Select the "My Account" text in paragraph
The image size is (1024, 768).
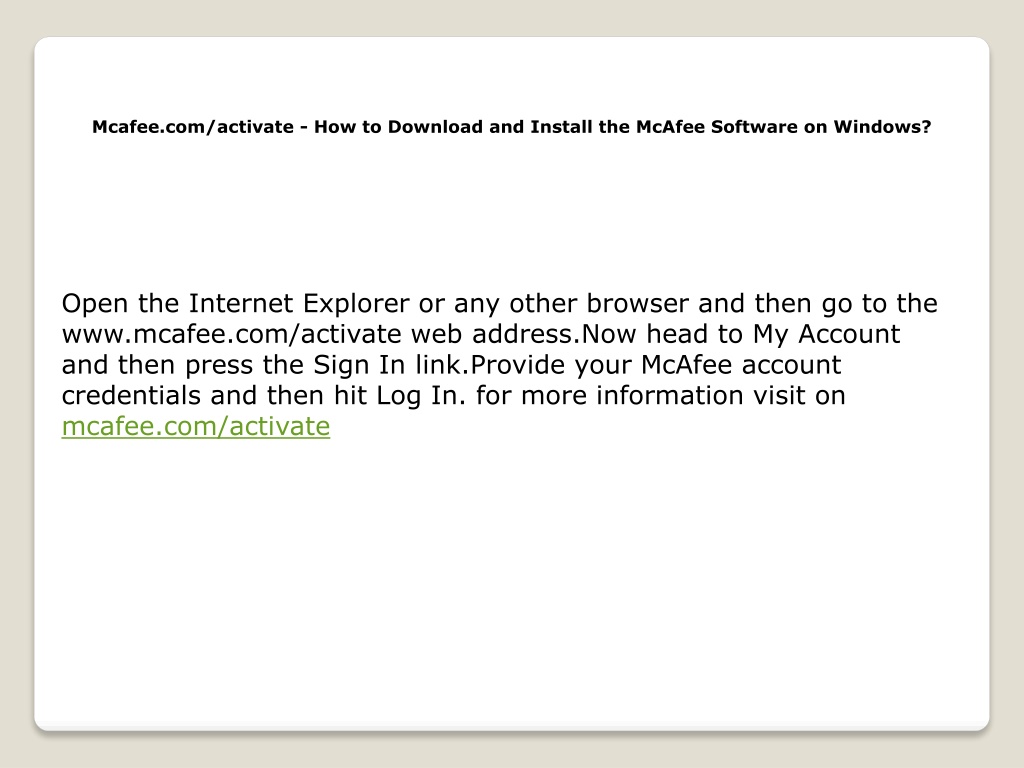(827, 335)
